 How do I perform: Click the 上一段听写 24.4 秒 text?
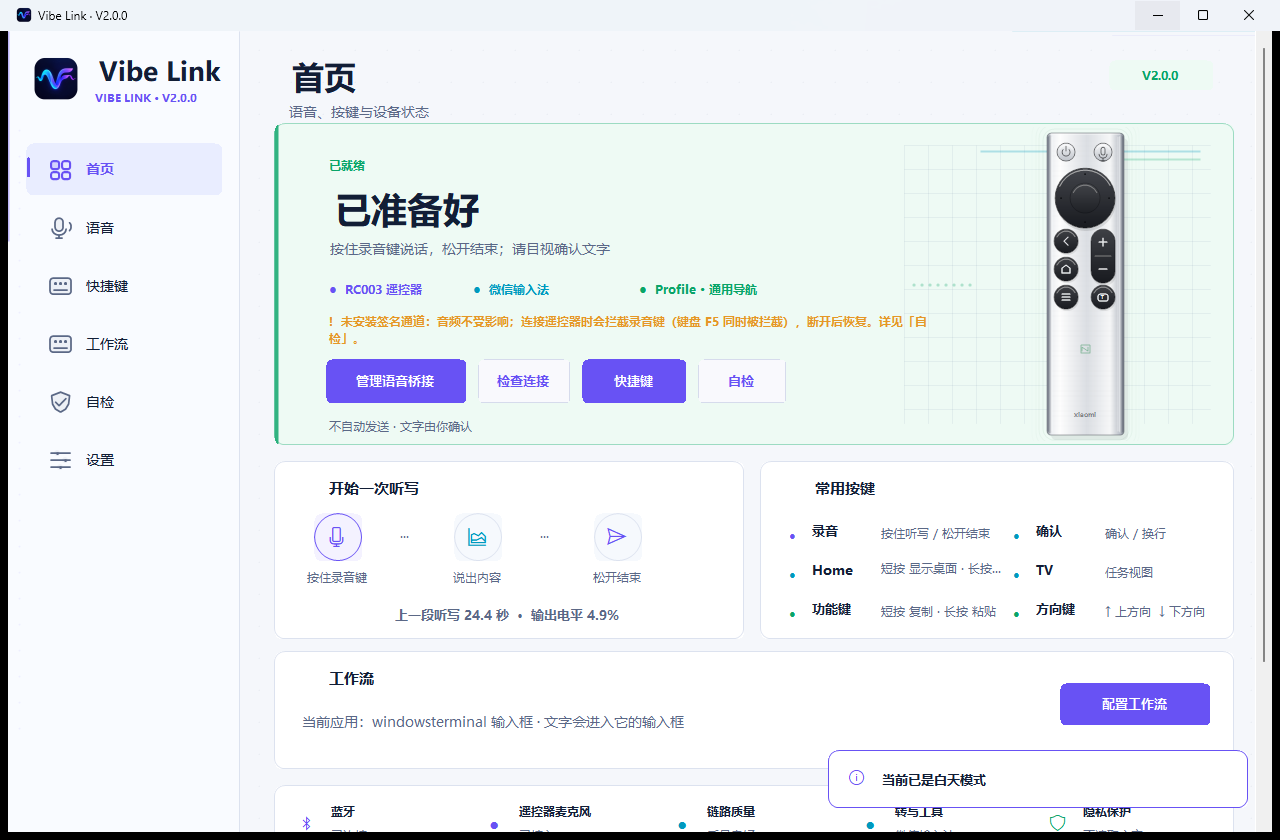coord(452,615)
